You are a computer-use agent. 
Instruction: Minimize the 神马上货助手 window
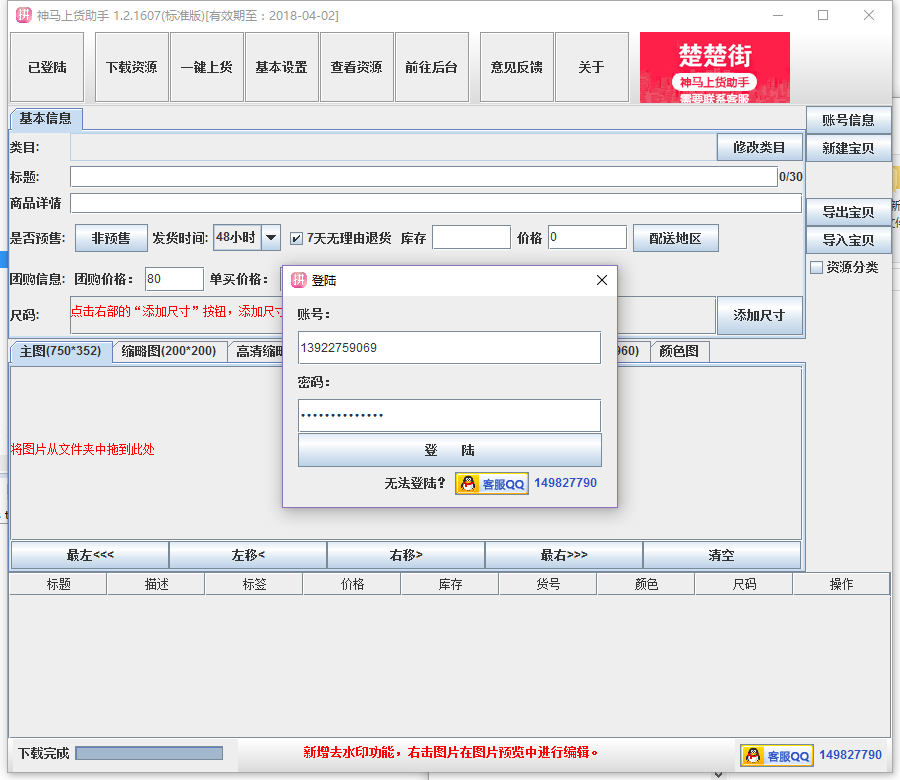coord(778,15)
